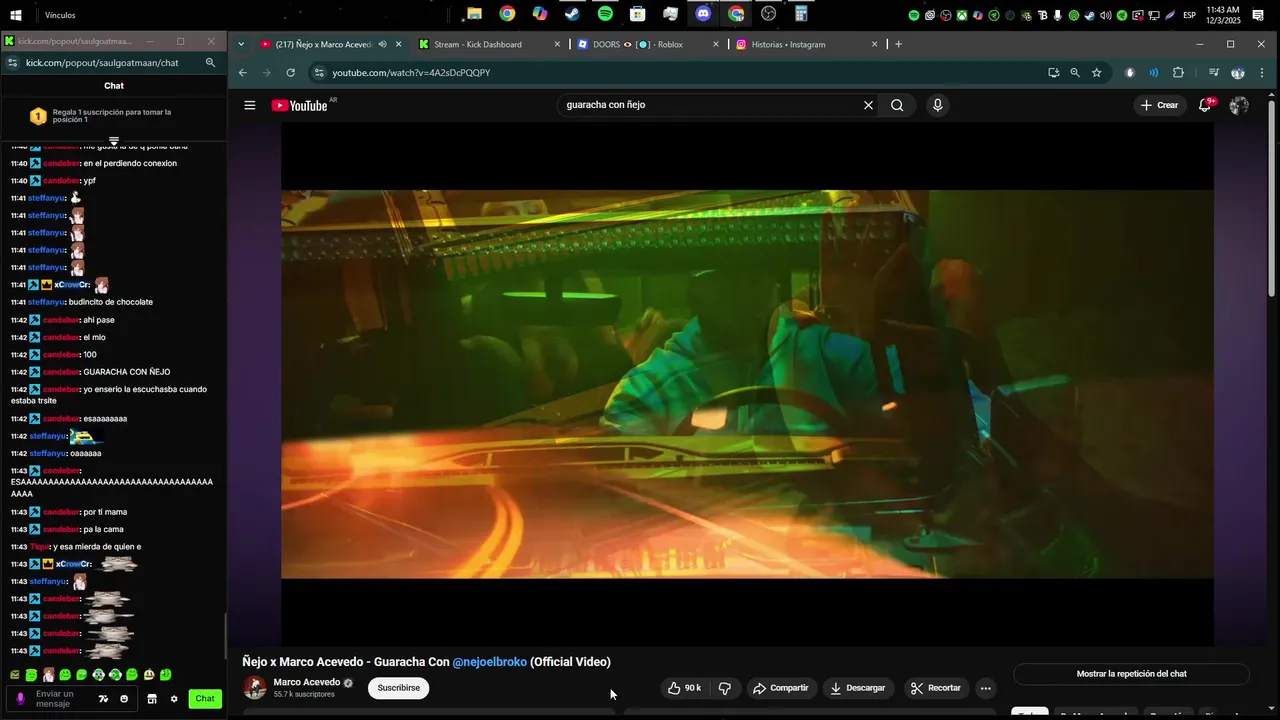This screenshot has height=720, width=1280.
Task: Reload the YouTube page in Chrome
Action: point(291,73)
